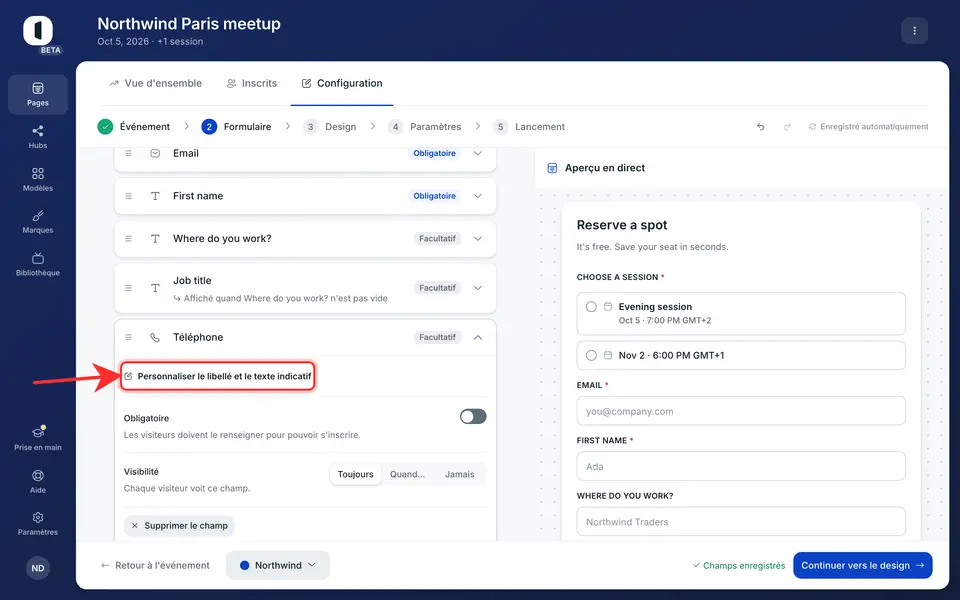Viewport: 960px width, 600px height.
Task: Click the text type icon of Job title
Action: pyautogui.click(x=155, y=288)
